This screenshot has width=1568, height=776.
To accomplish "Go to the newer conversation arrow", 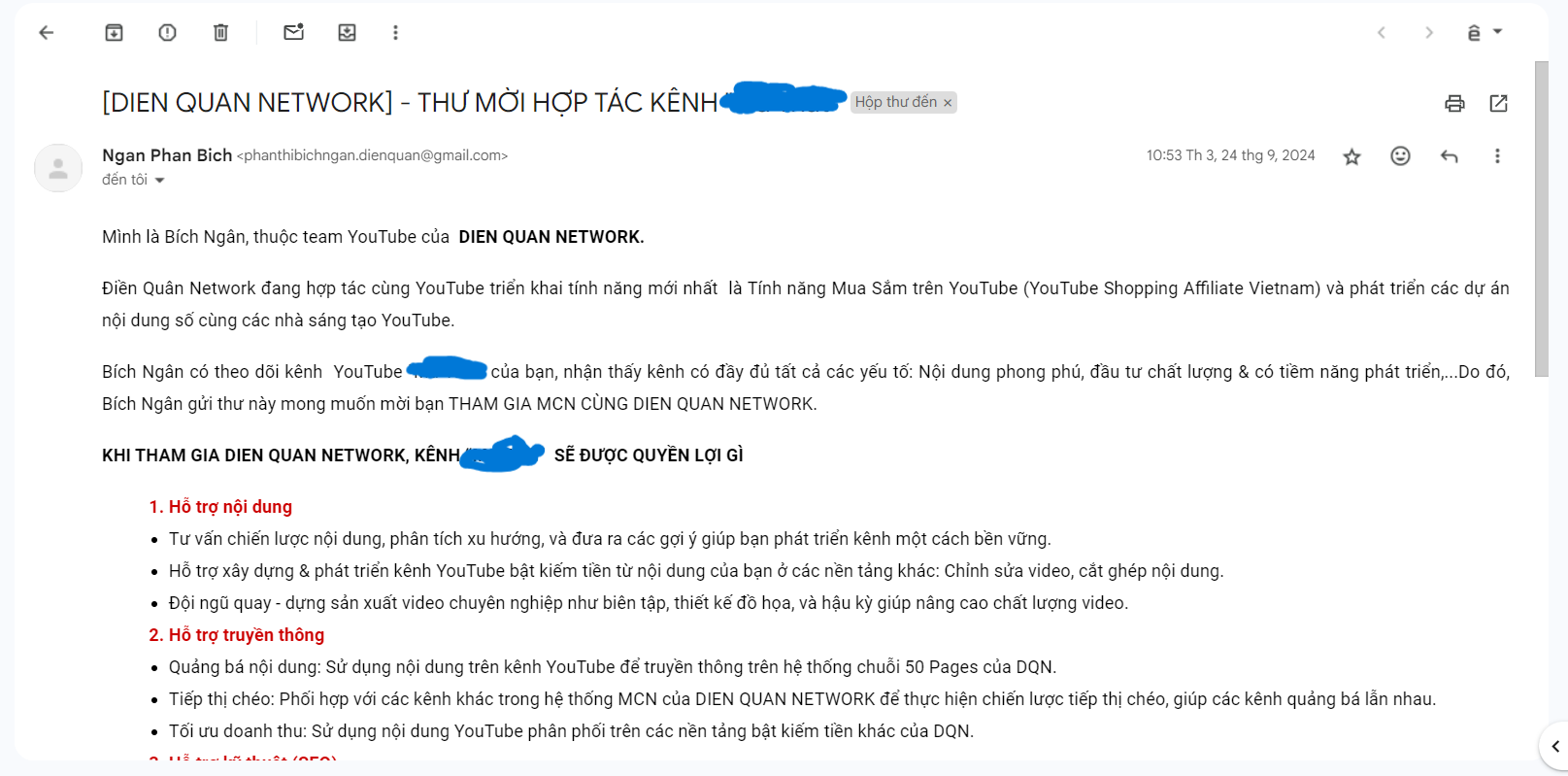I will tap(1381, 32).
